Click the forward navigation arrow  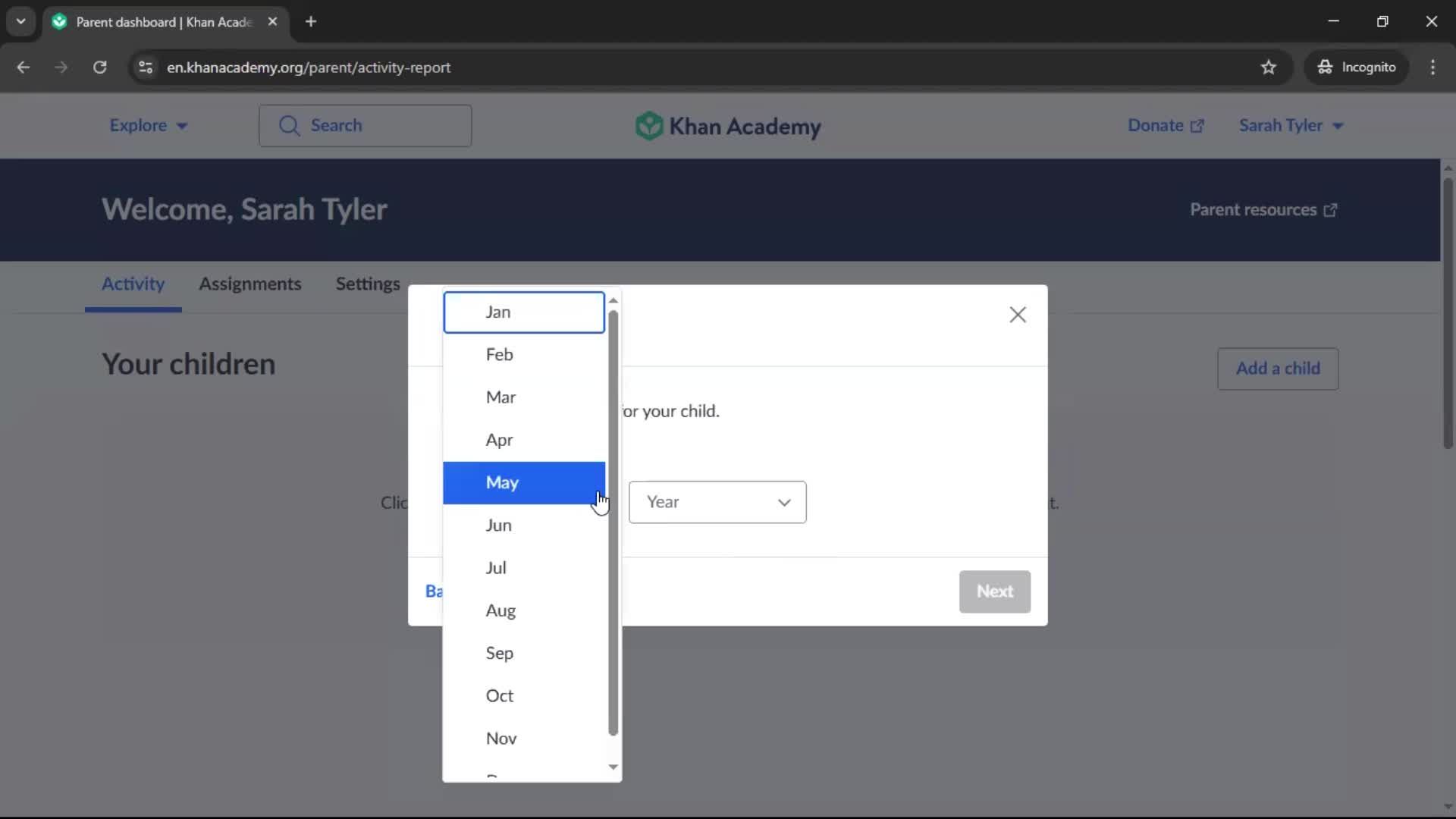tap(61, 67)
